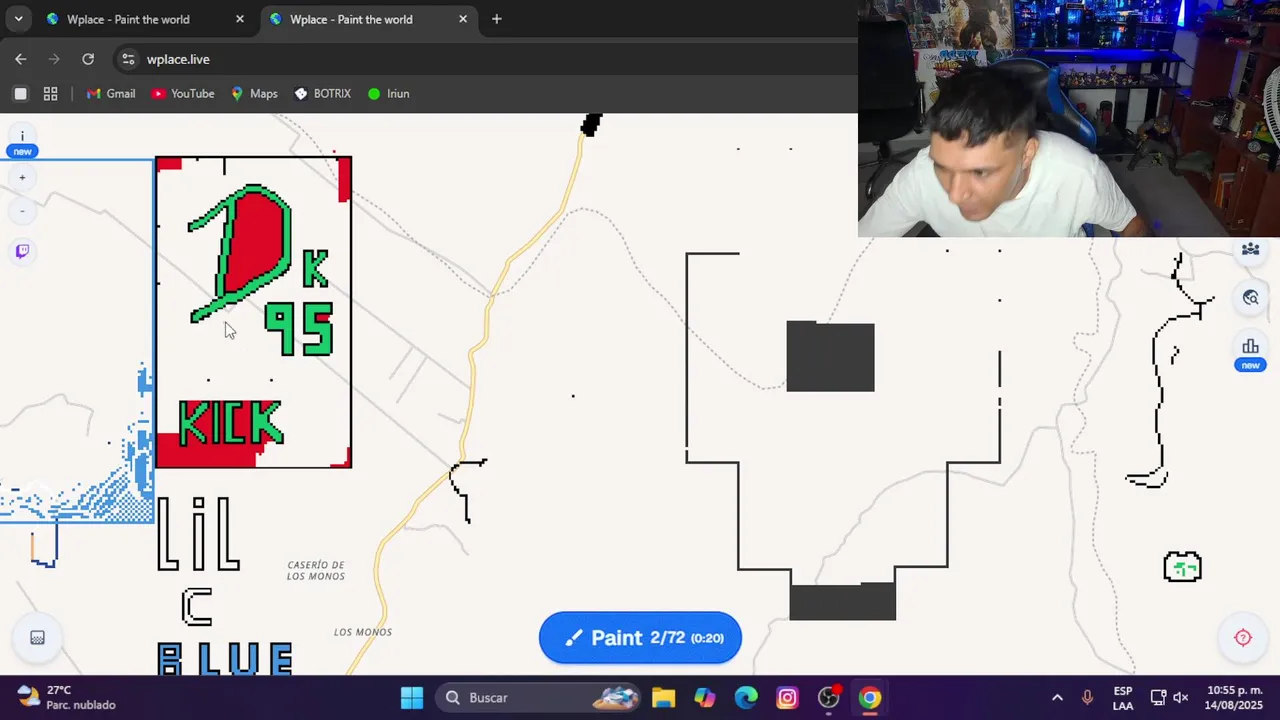Open weather widget 27°C Parc. nublado
This screenshot has width=1280, height=720.
[x=67, y=698]
